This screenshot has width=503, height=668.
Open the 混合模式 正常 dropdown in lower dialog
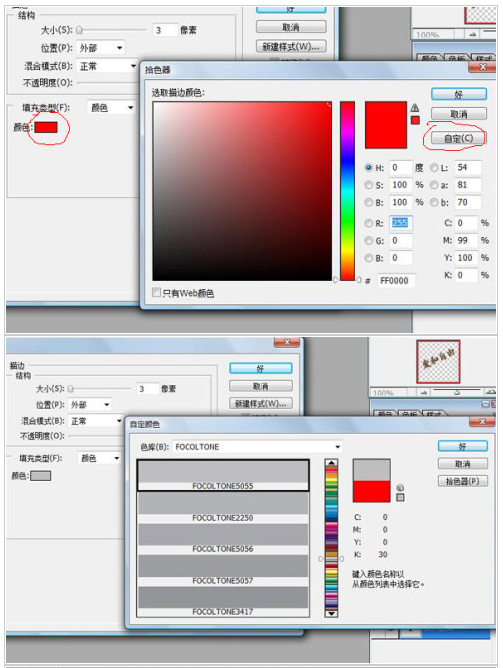(x=96, y=421)
